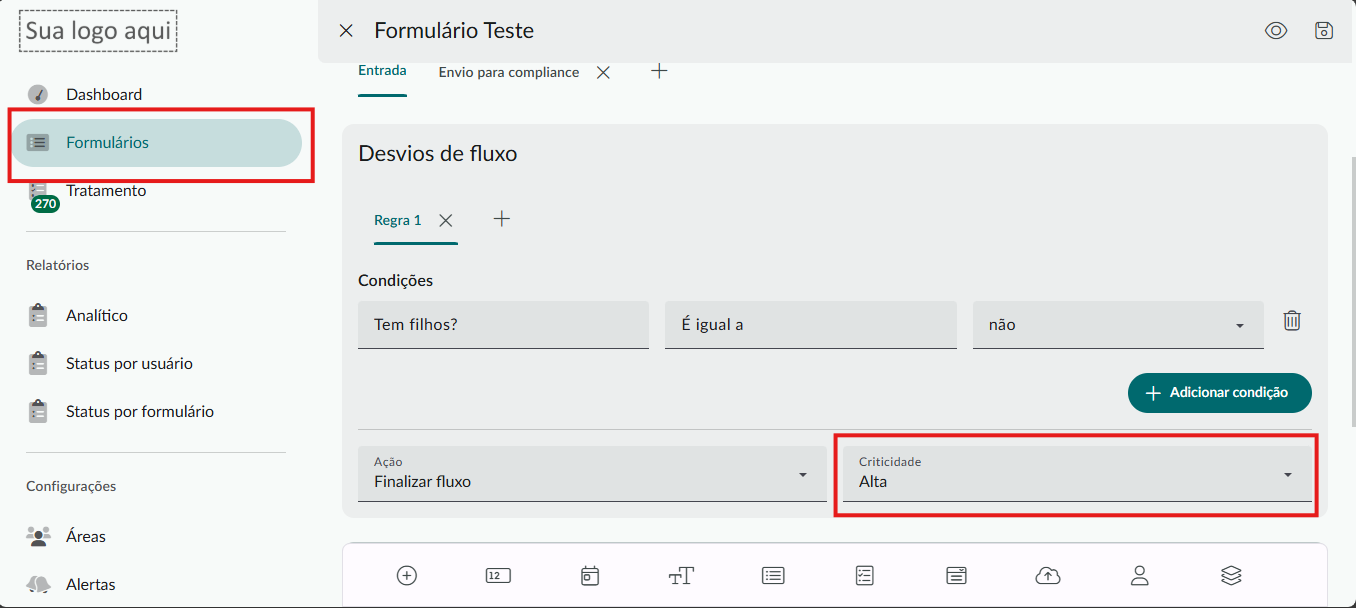Close the Regra 1 rule tab

pyautogui.click(x=446, y=220)
